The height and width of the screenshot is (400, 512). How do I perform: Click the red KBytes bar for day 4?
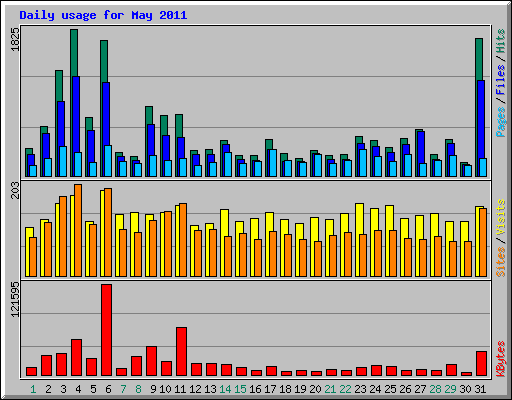tap(76, 358)
